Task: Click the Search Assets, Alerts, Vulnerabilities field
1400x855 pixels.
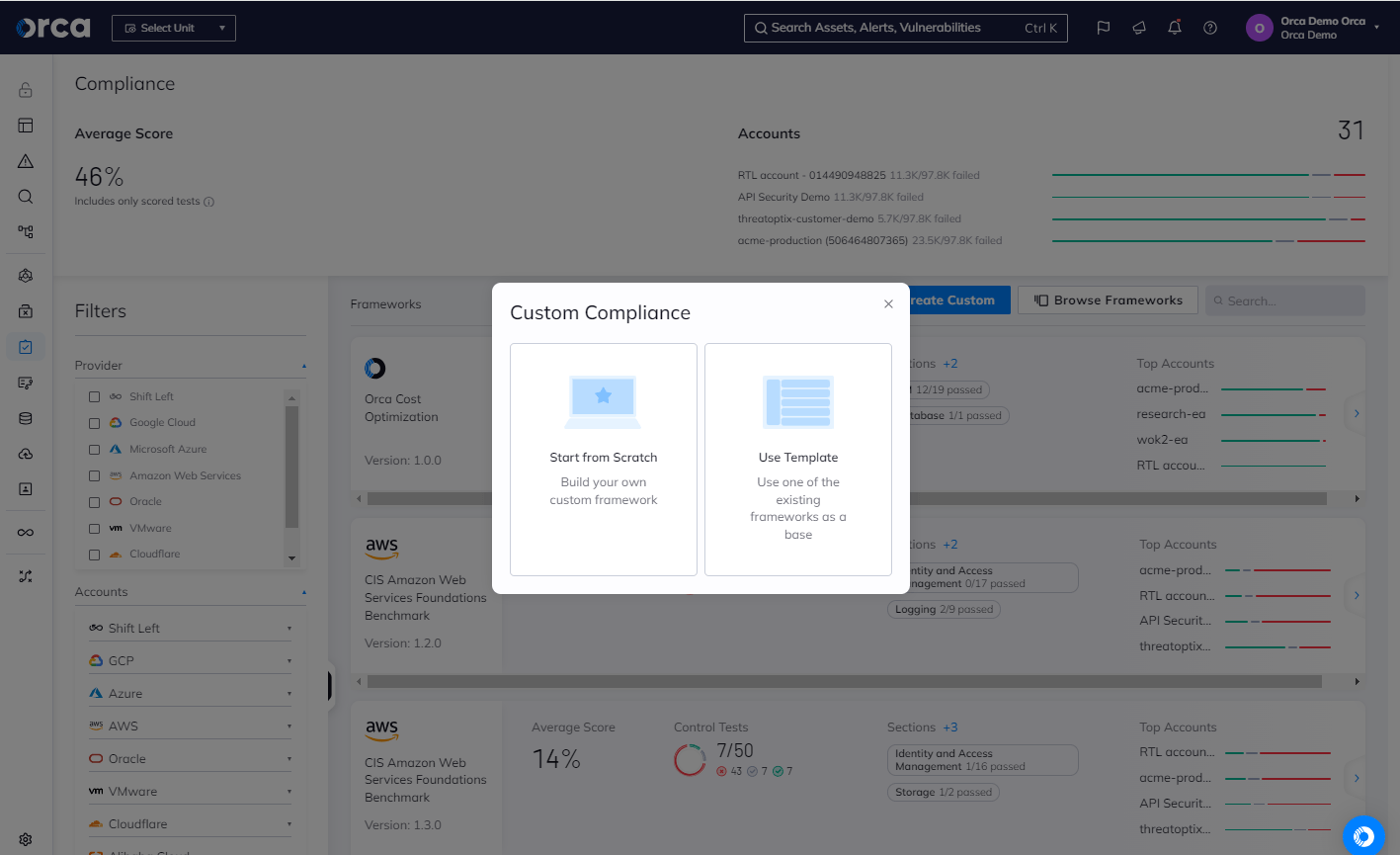Action: click(904, 28)
